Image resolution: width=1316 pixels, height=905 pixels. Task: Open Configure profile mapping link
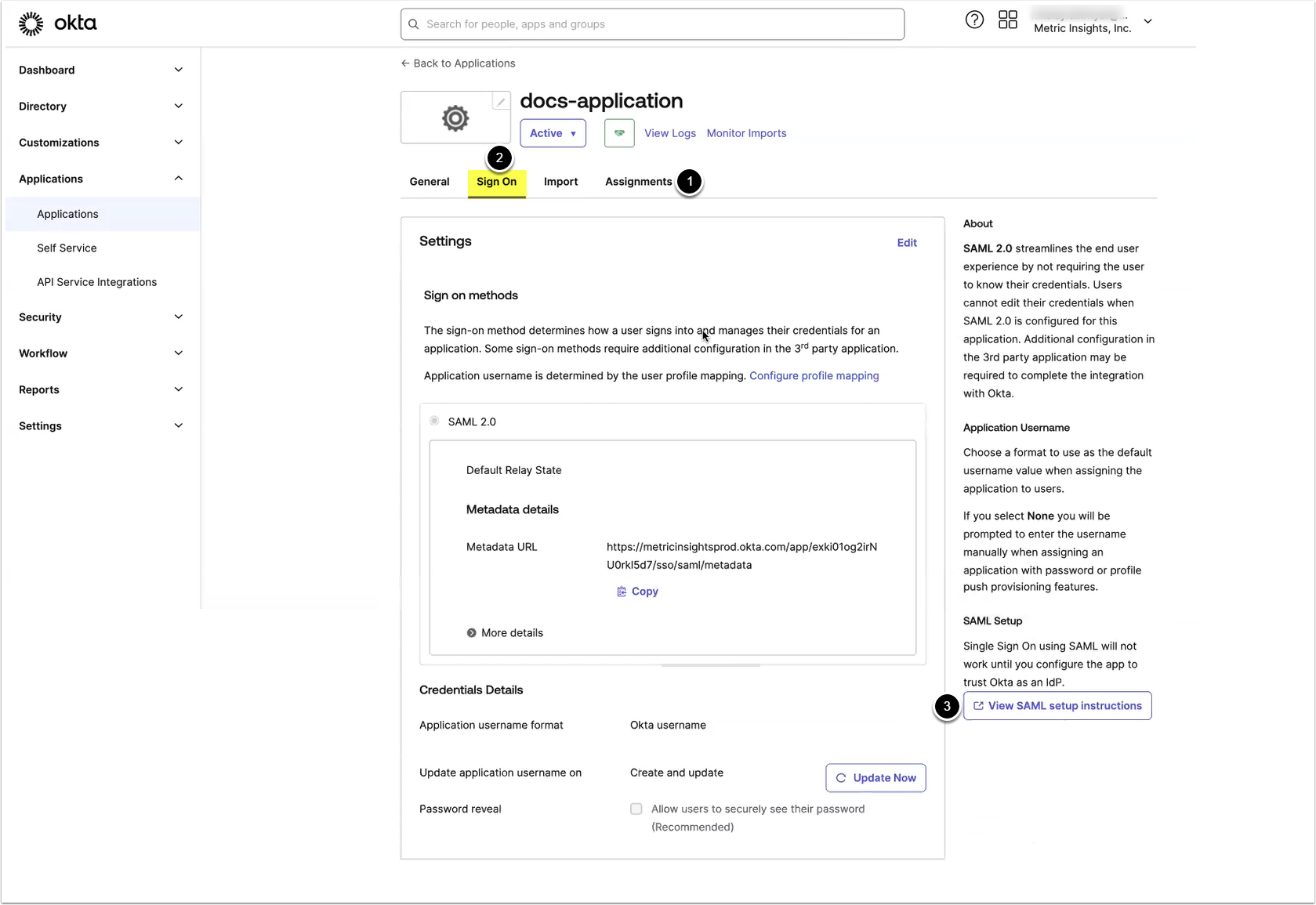click(814, 376)
